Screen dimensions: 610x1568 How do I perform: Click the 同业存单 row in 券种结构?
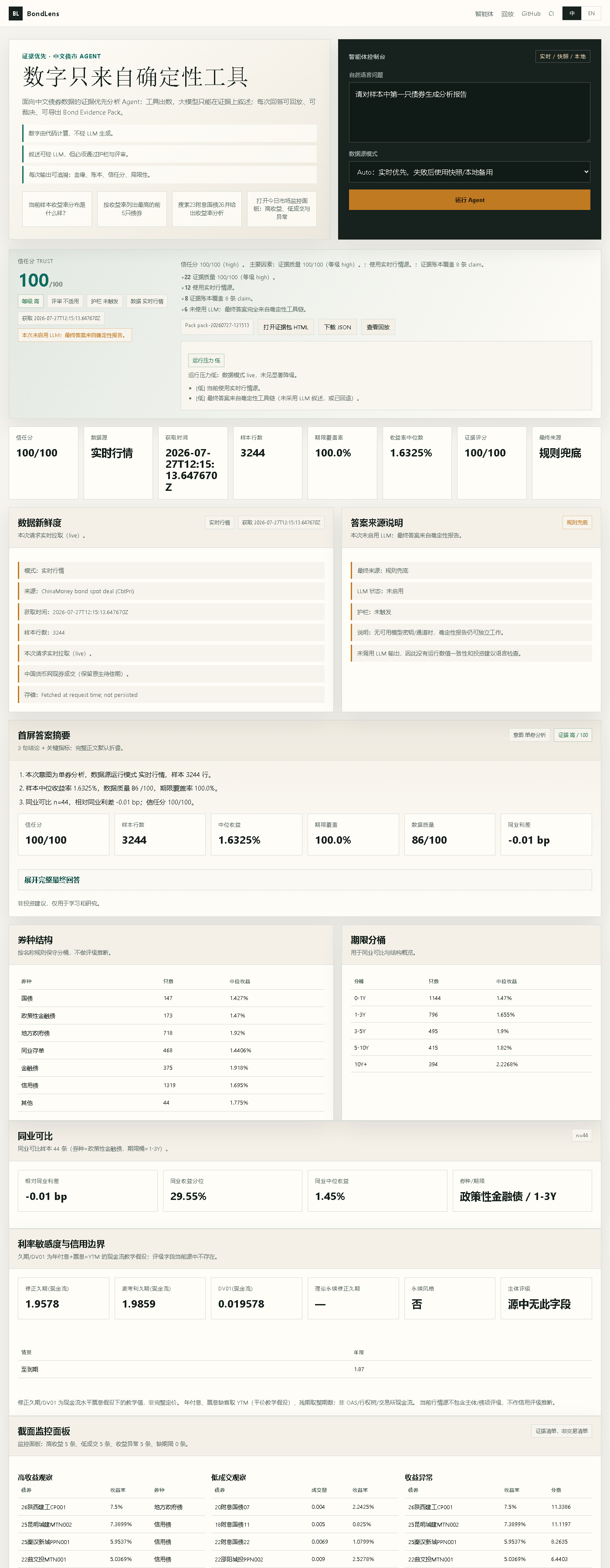(171, 1051)
